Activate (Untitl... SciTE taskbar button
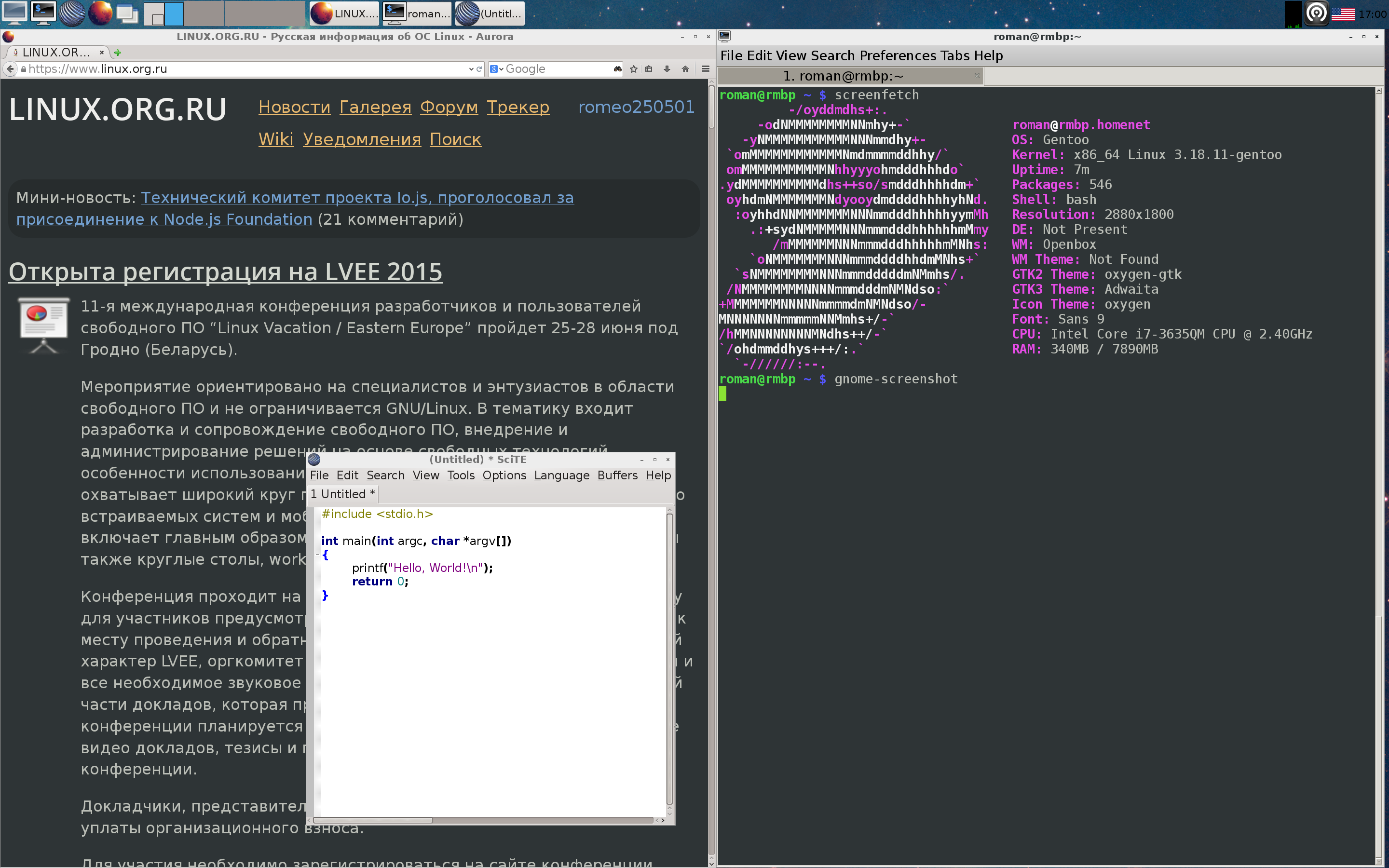This screenshot has height=868, width=1389. (490, 13)
